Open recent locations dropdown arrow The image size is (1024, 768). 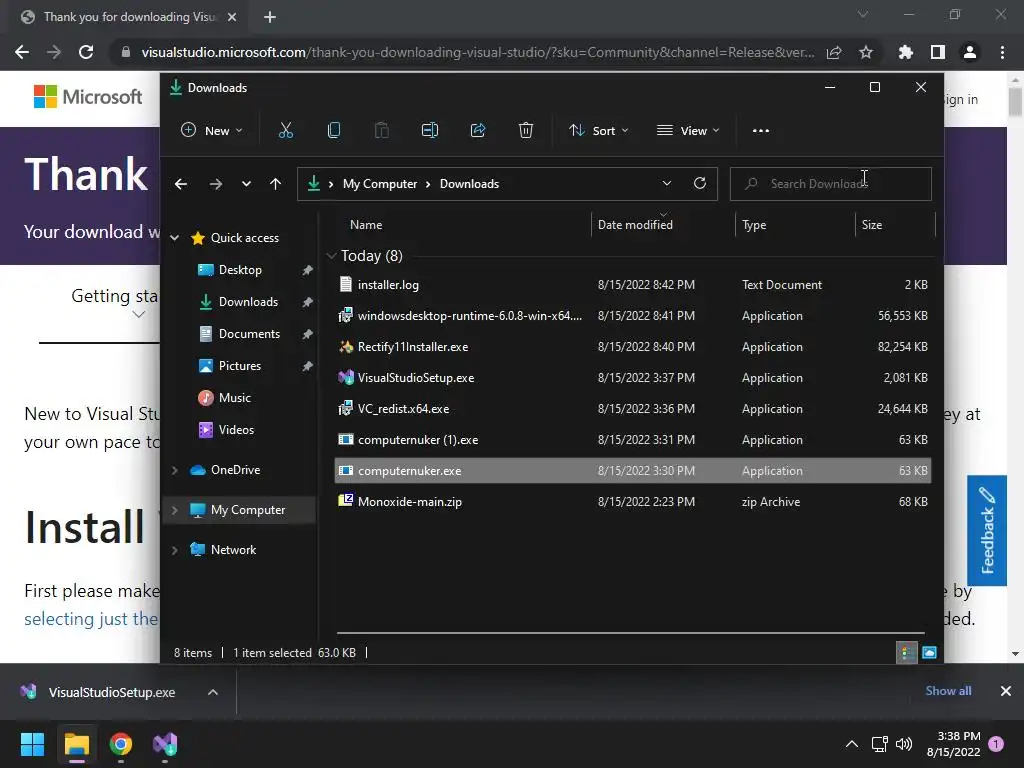coord(246,184)
